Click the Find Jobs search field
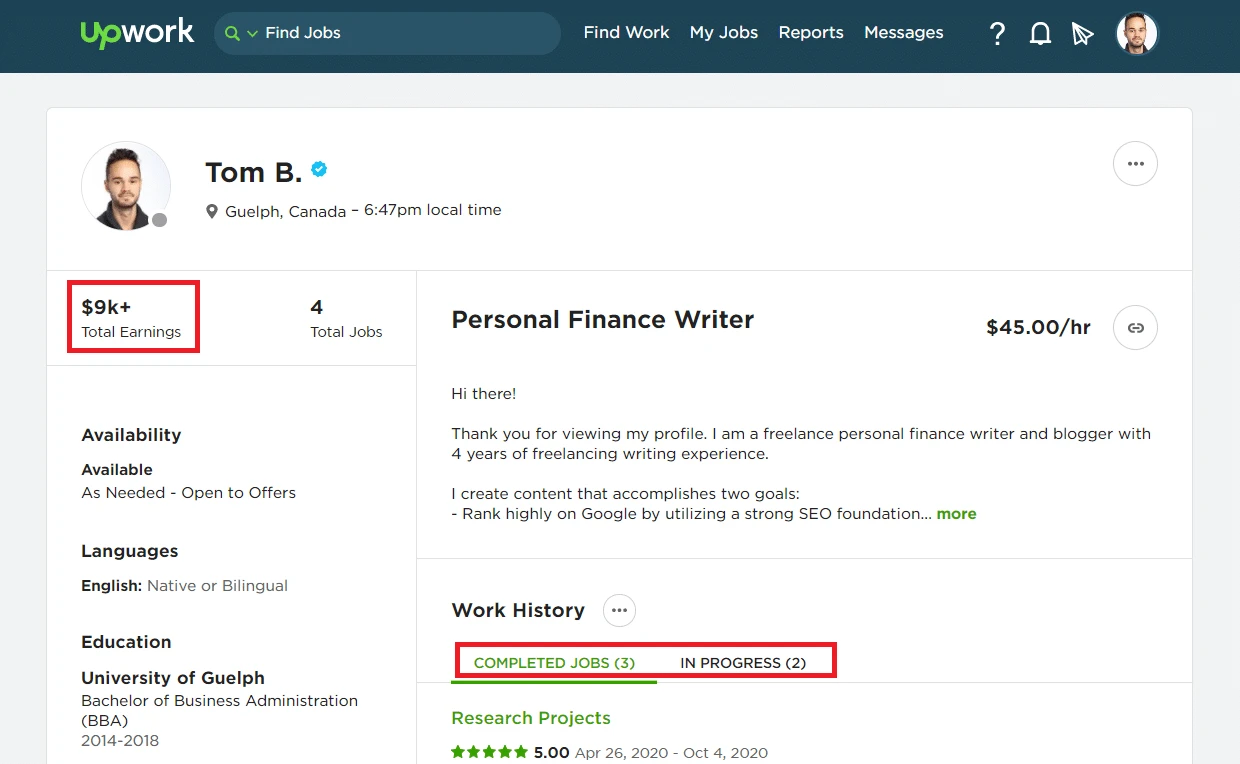Image resolution: width=1240 pixels, height=764 pixels. tap(400, 33)
